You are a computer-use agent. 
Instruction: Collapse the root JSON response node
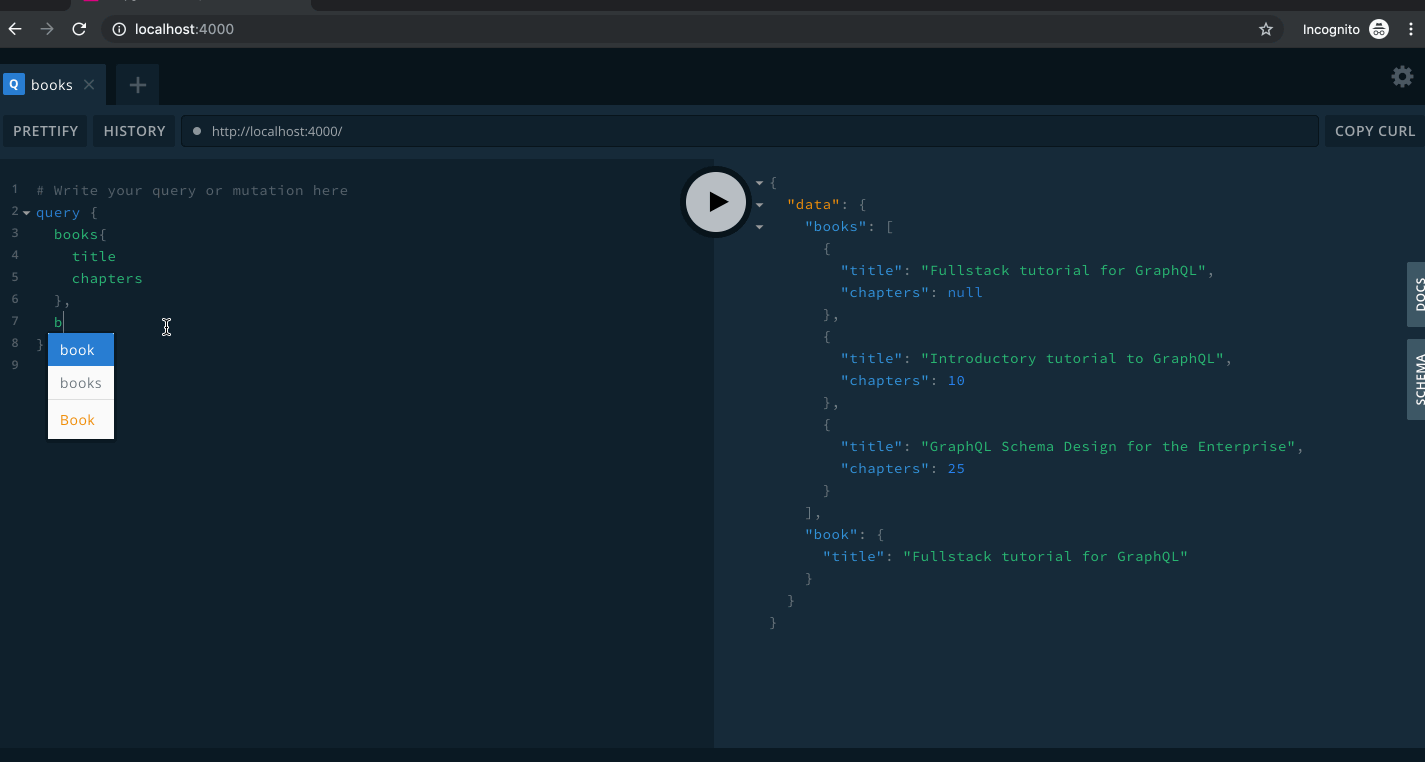point(760,182)
